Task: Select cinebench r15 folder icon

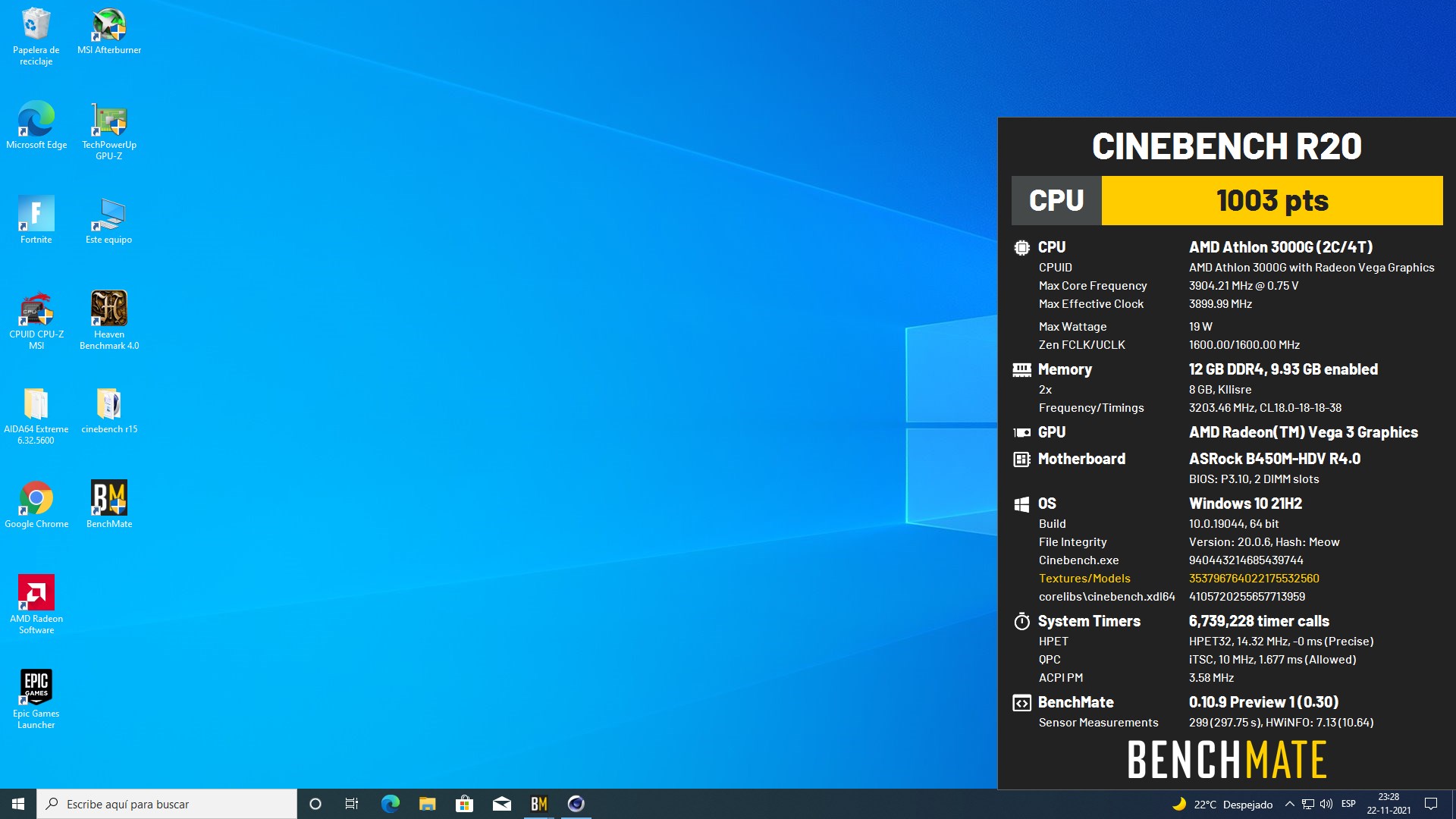Action: pyautogui.click(x=109, y=410)
